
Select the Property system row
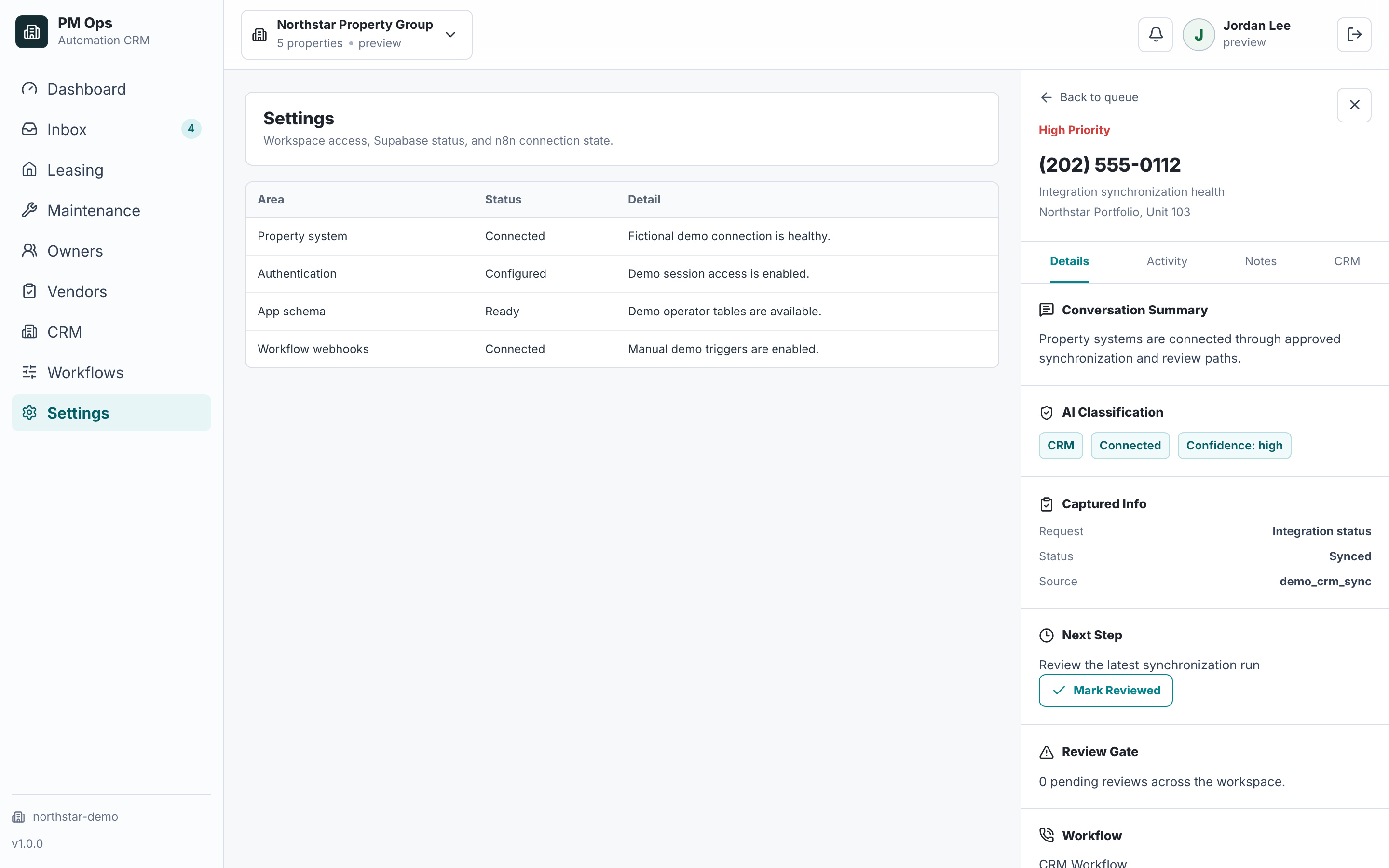point(622,236)
